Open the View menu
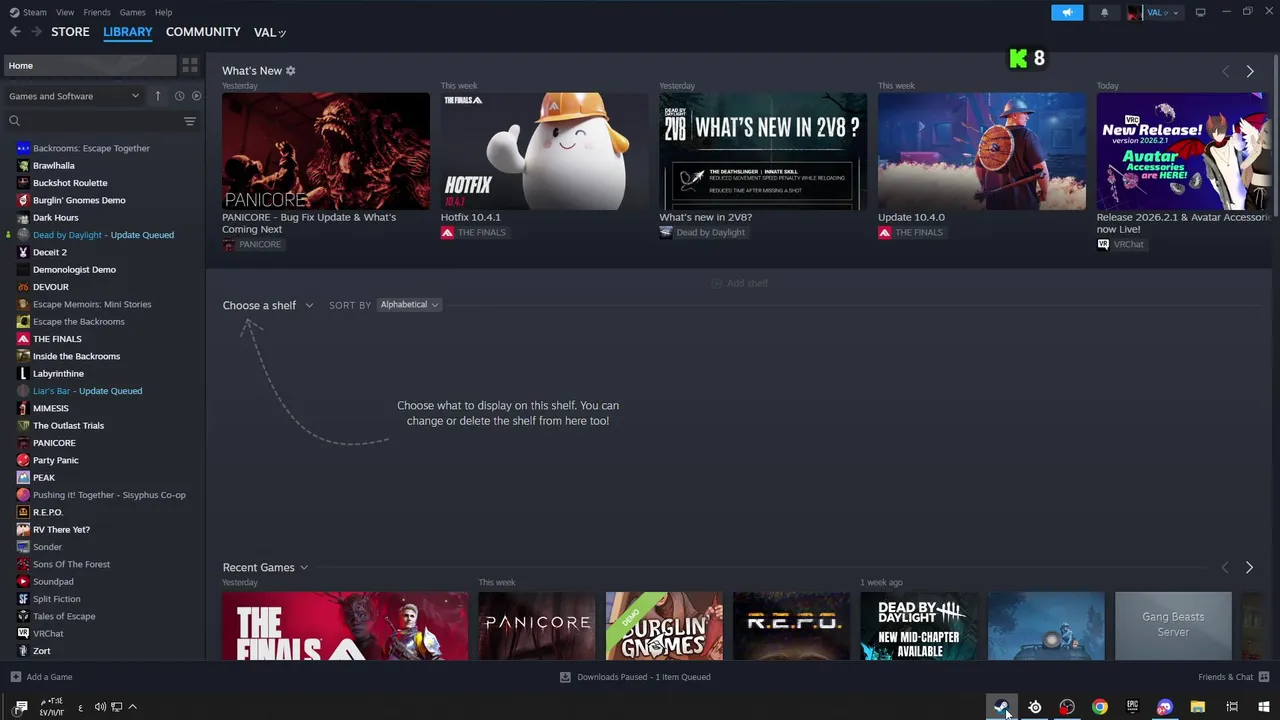The width and height of the screenshot is (1280, 720). pyautogui.click(x=65, y=12)
